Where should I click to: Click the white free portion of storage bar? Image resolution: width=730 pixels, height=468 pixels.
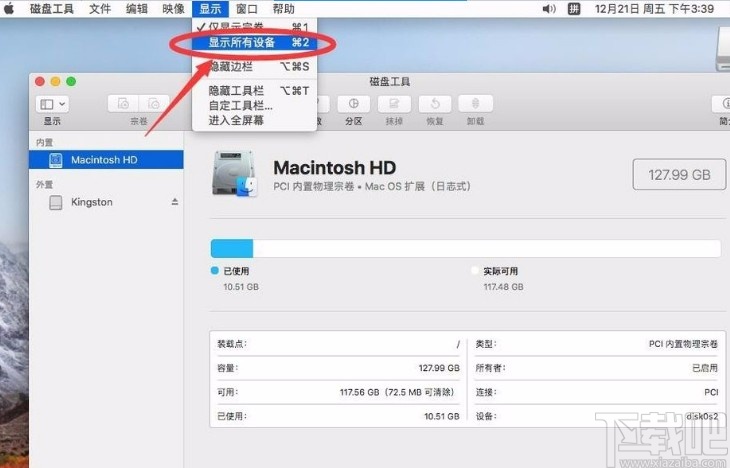[x=487, y=248]
